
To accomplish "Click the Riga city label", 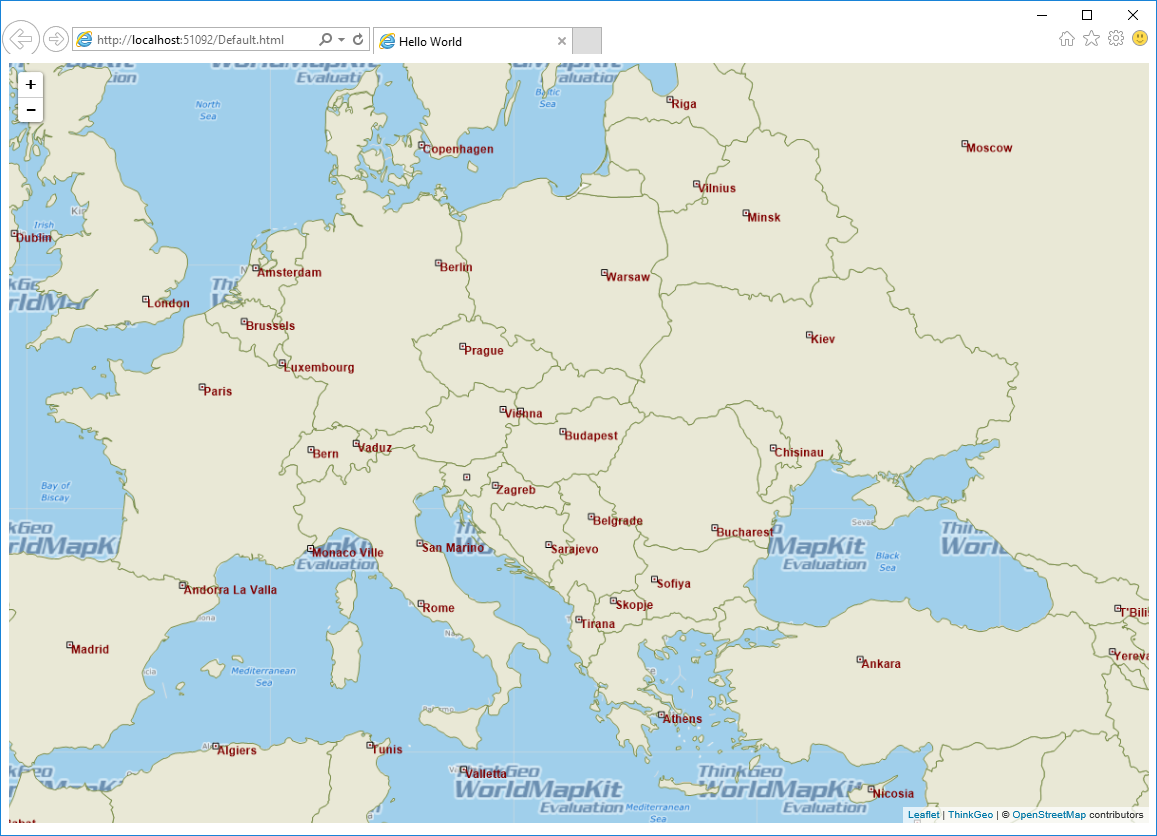I will tap(684, 104).
